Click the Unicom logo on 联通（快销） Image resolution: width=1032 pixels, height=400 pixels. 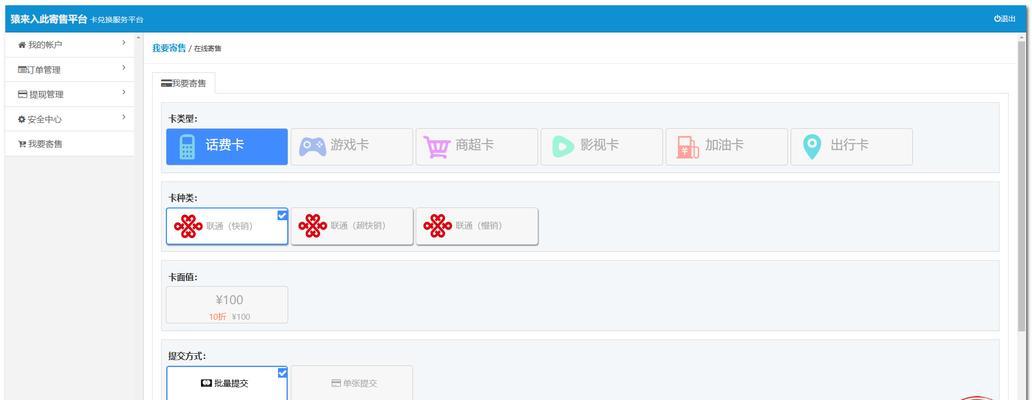[188, 226]
